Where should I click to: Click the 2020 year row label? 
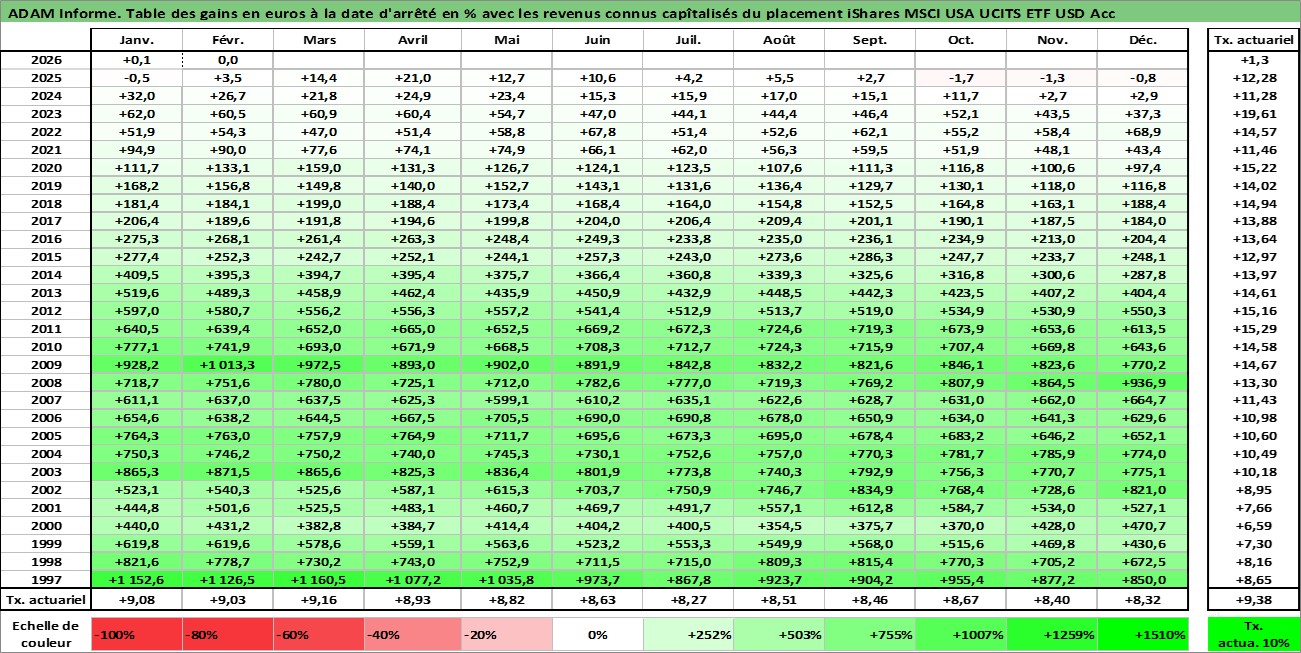click(46, 167)
